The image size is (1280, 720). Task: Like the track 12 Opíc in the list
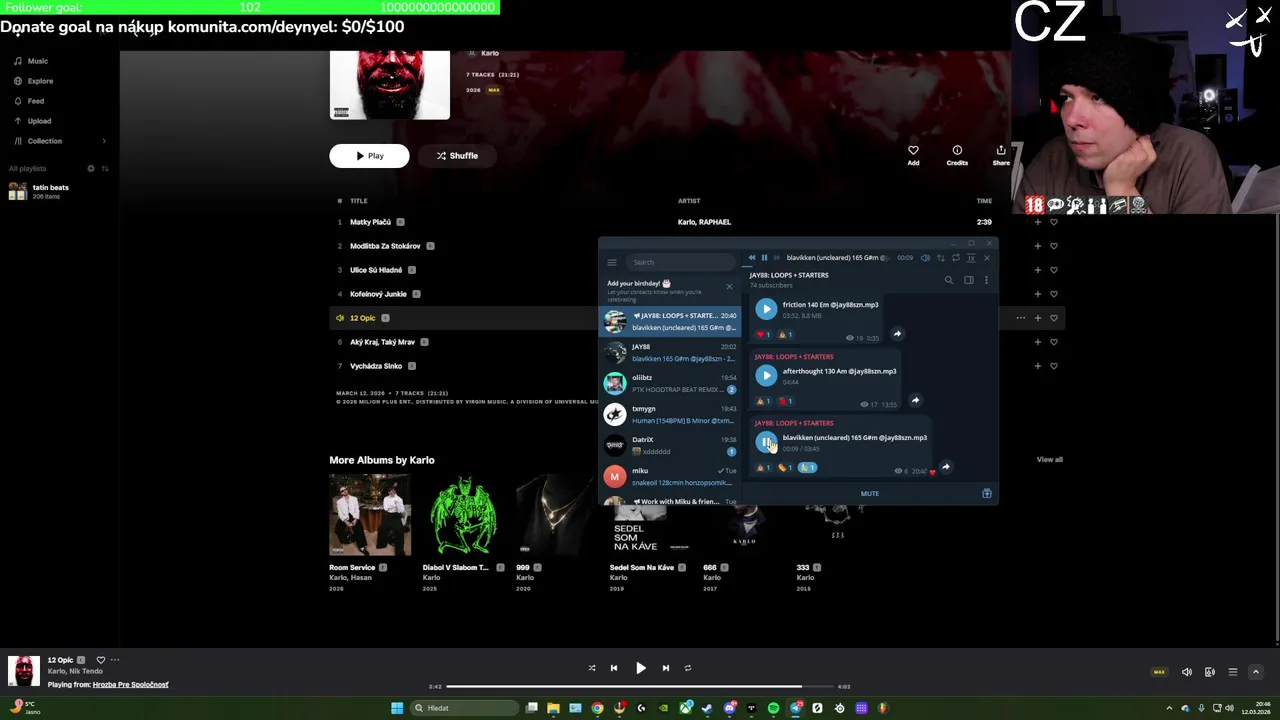(1053, 318)
